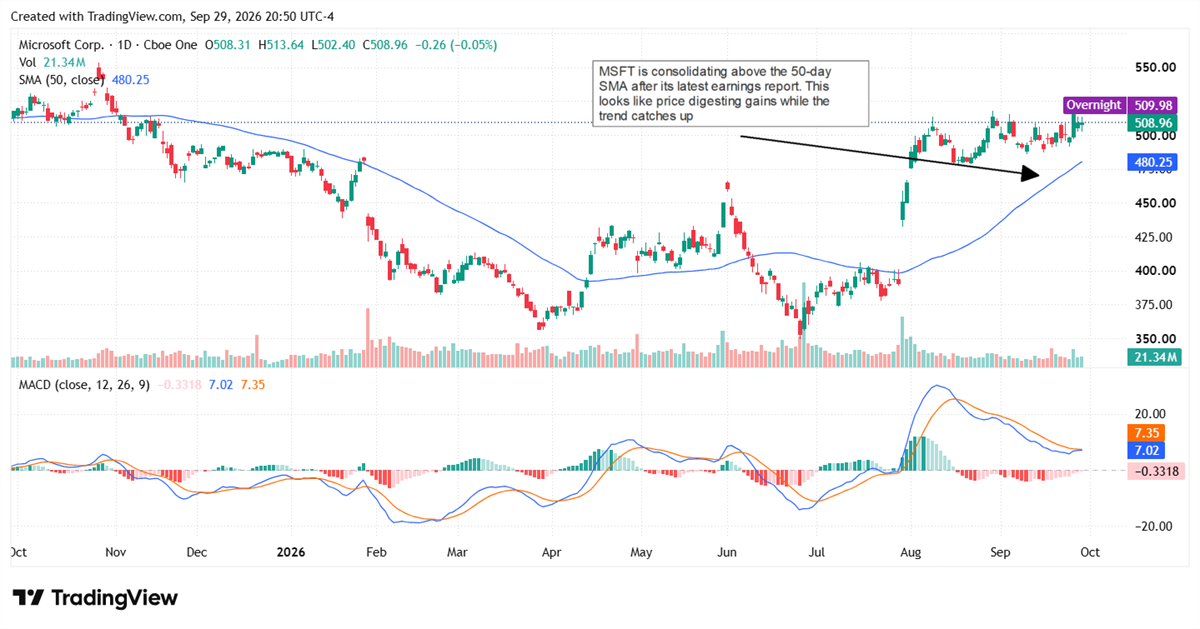Click the '400.00' price axis label
1200x629 pixels.
(1153, 270)
